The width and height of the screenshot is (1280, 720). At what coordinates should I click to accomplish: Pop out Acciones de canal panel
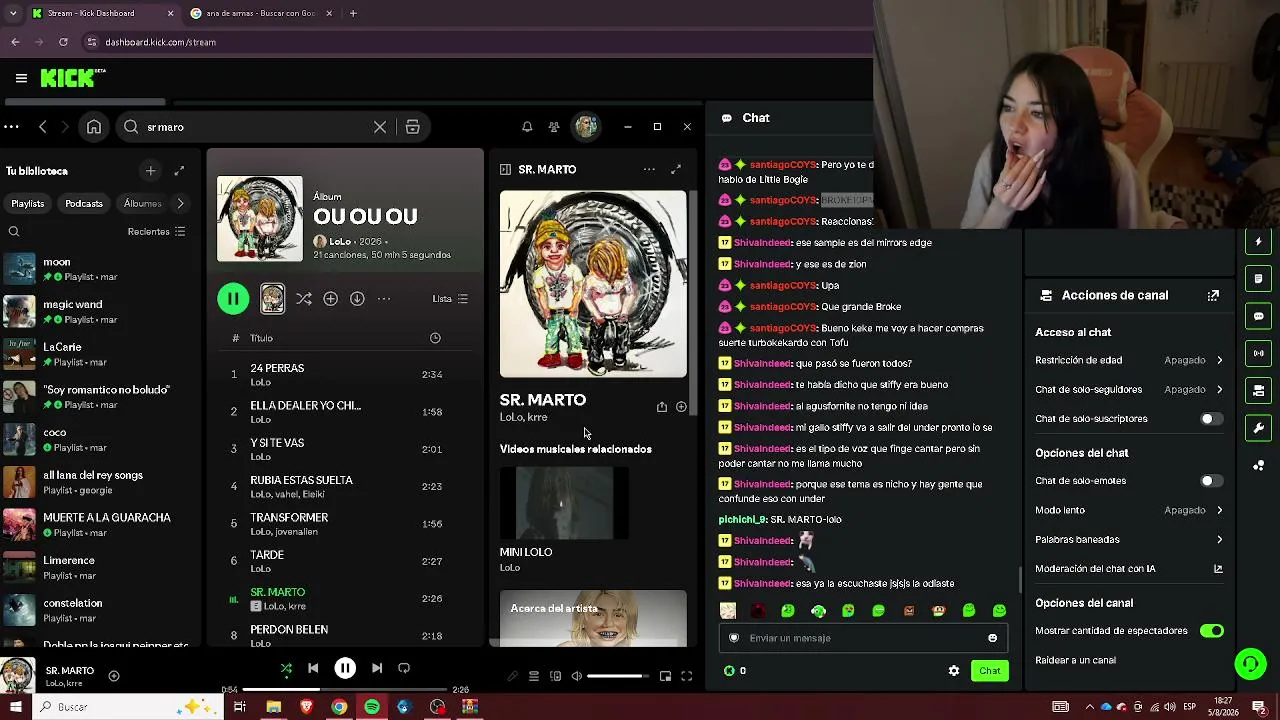(x=1213, y=296)
